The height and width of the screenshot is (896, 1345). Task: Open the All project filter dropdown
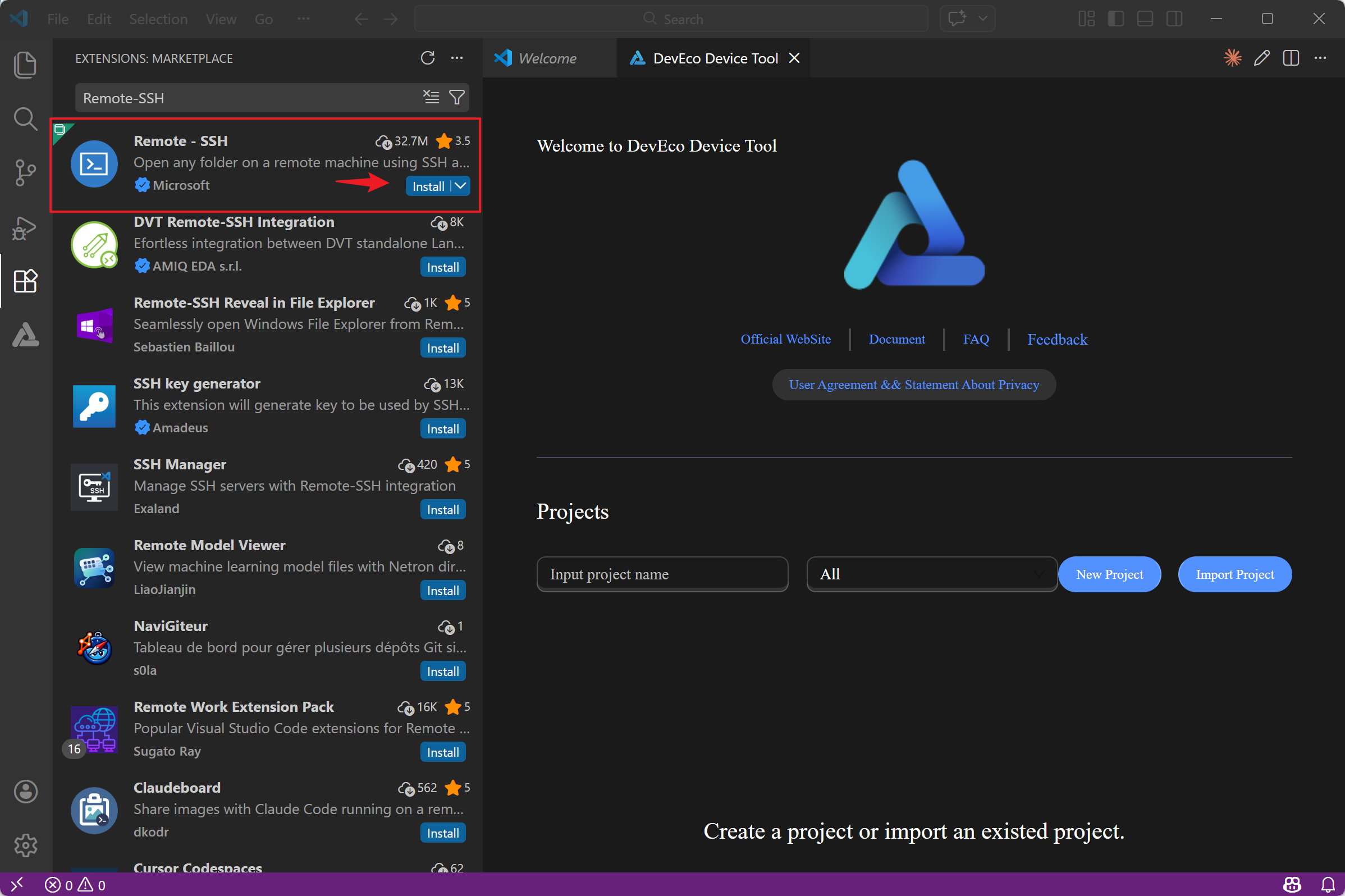pos(931,574)
